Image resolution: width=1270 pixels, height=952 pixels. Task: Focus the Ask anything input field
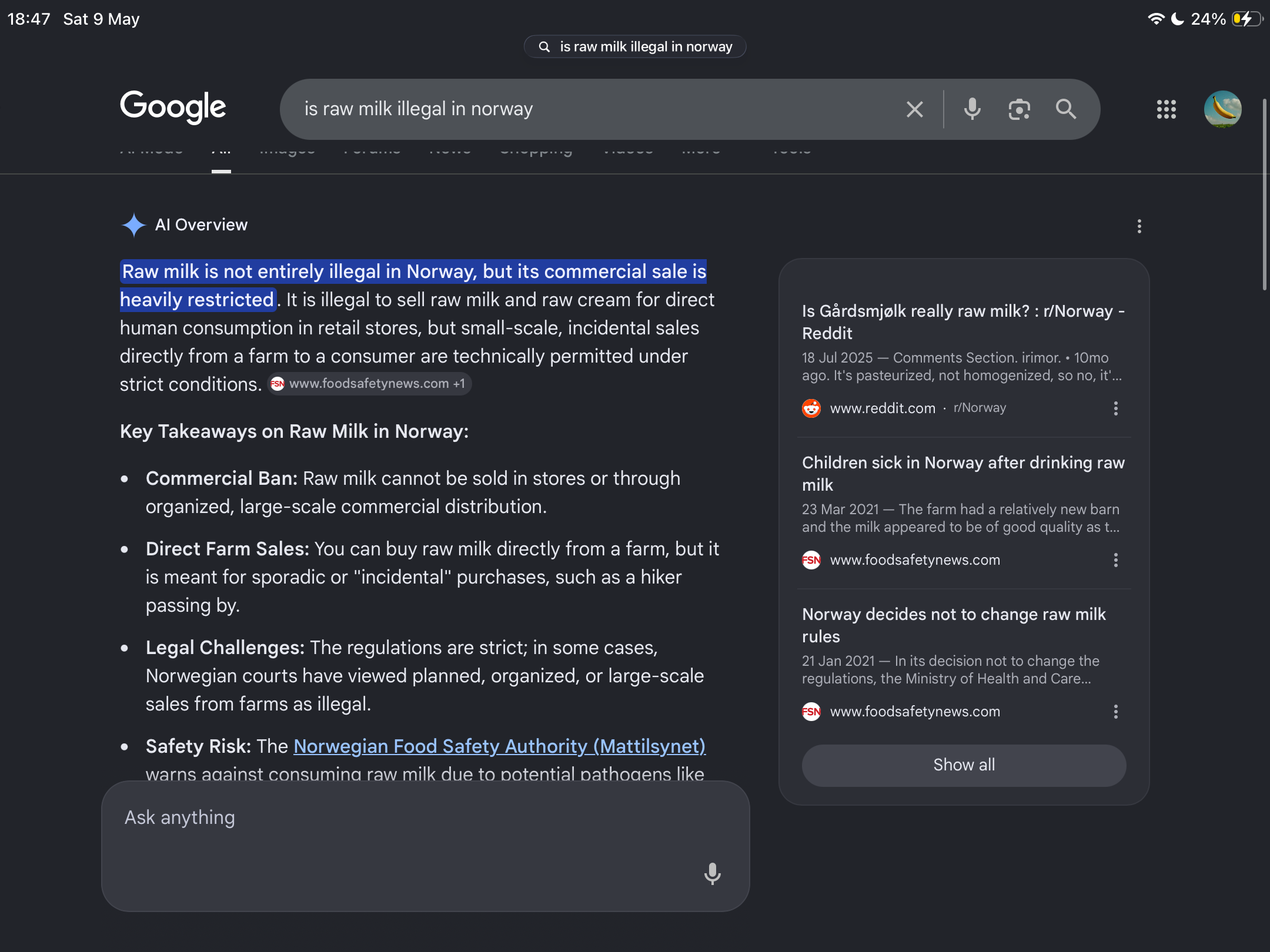click(x=426, y=846)
